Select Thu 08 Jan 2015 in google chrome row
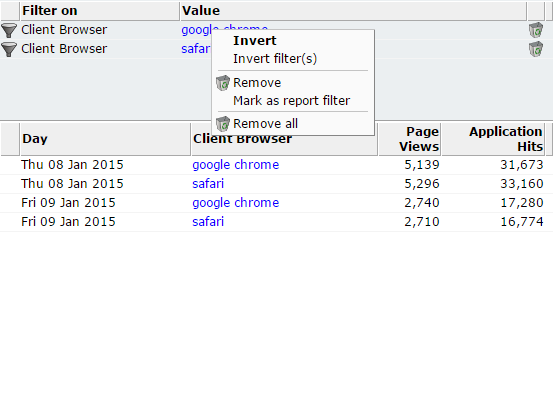The width and height of the screenshot is (553, 401). pyautogui.click(x=72, y=165)
